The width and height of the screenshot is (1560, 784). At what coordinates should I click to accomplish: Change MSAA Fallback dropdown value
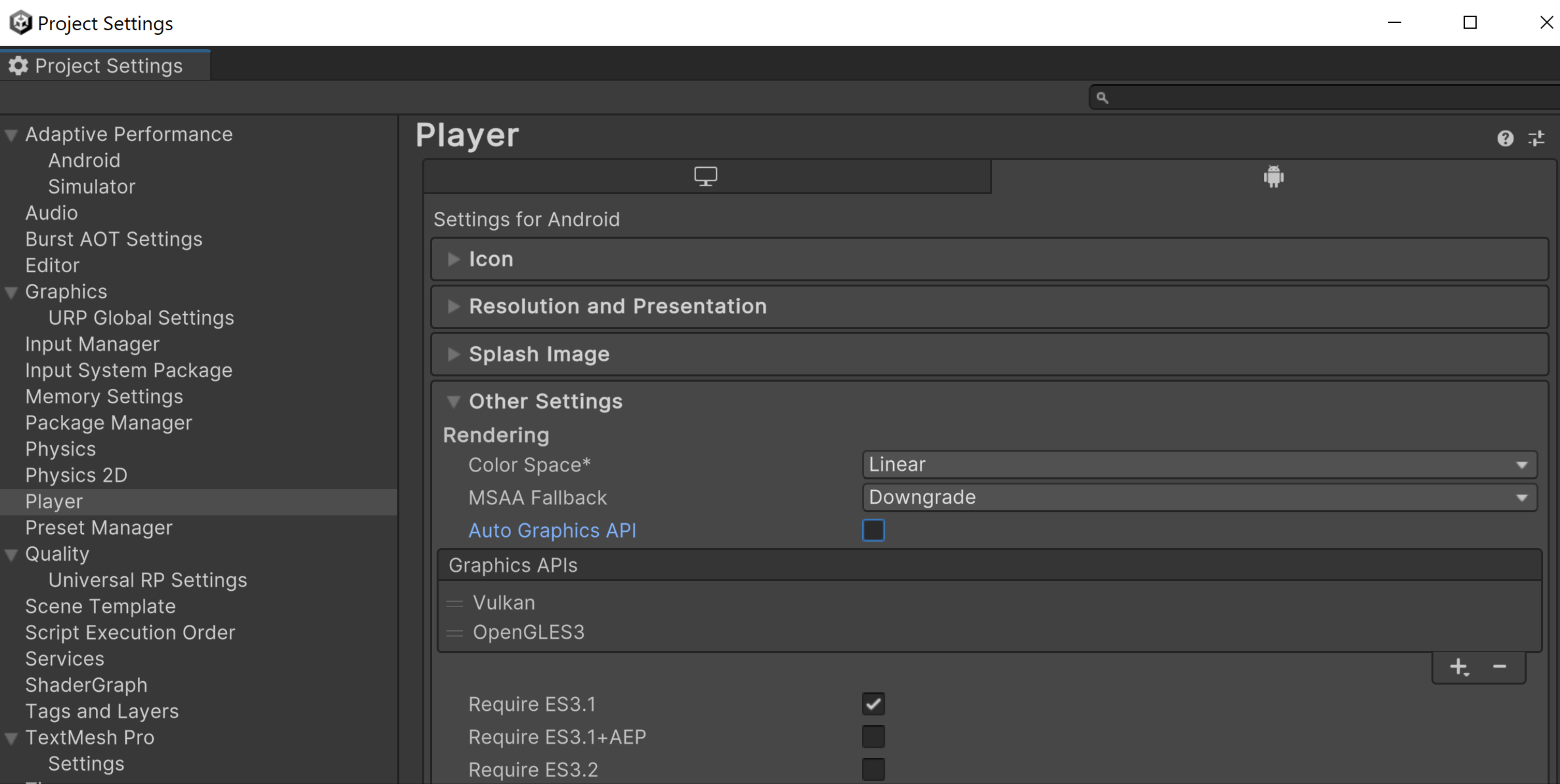pyautogui.click(x=1198, y=497)
